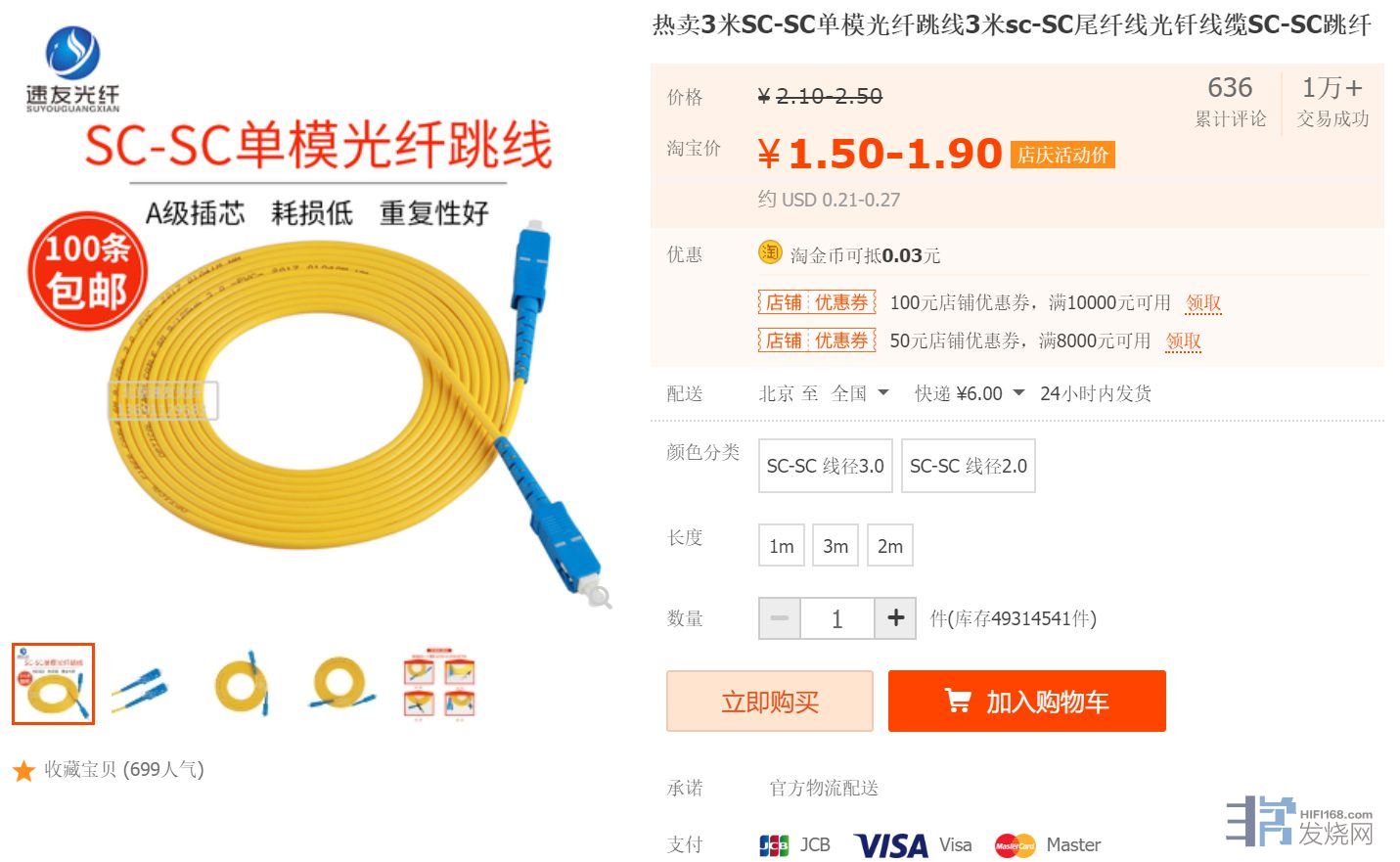Click the magnifier zoom icon on product image
The image size is (1400, 862).
click(x=599, y=596)
